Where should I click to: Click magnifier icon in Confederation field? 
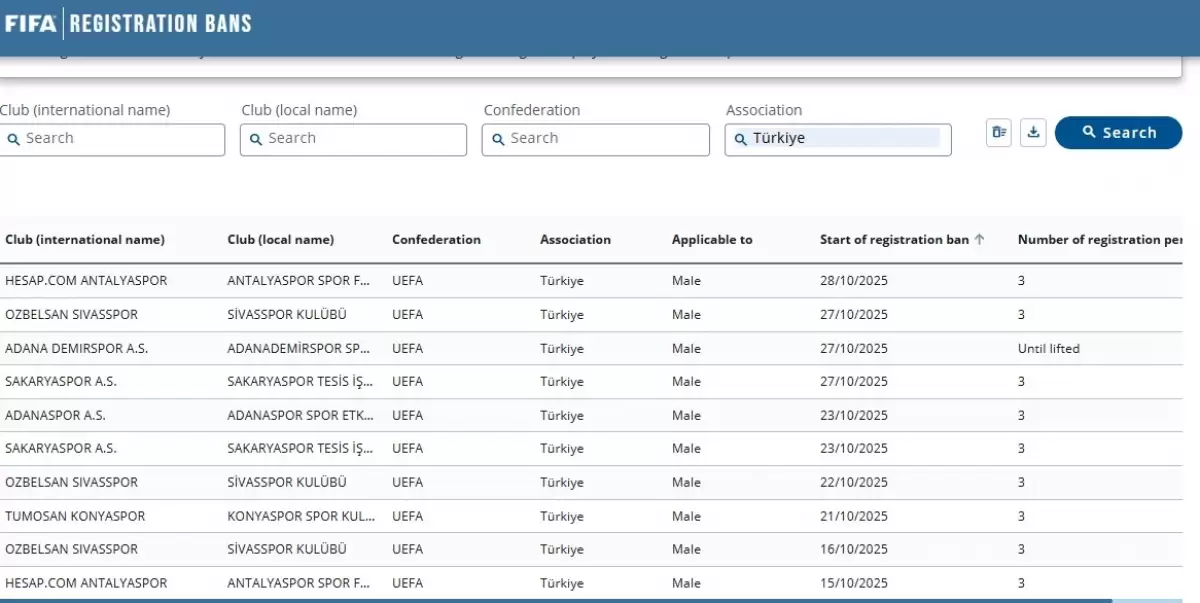pos(498,140)
